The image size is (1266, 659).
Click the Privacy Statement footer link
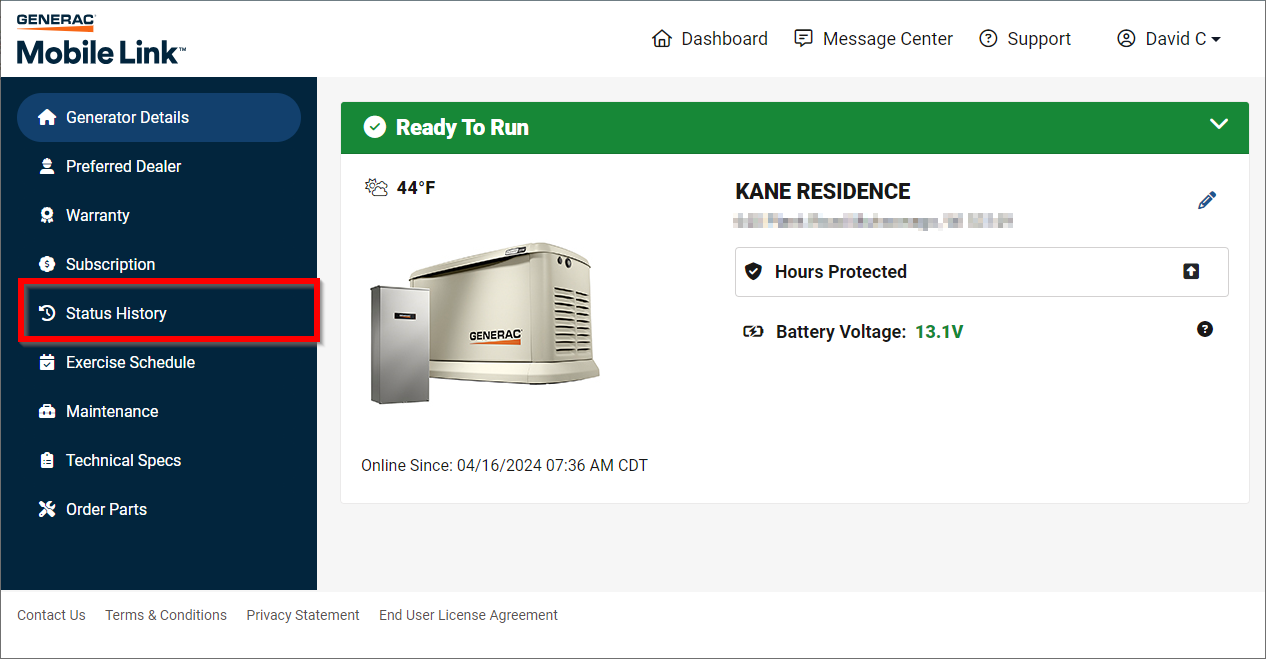[x=303, y=615]
